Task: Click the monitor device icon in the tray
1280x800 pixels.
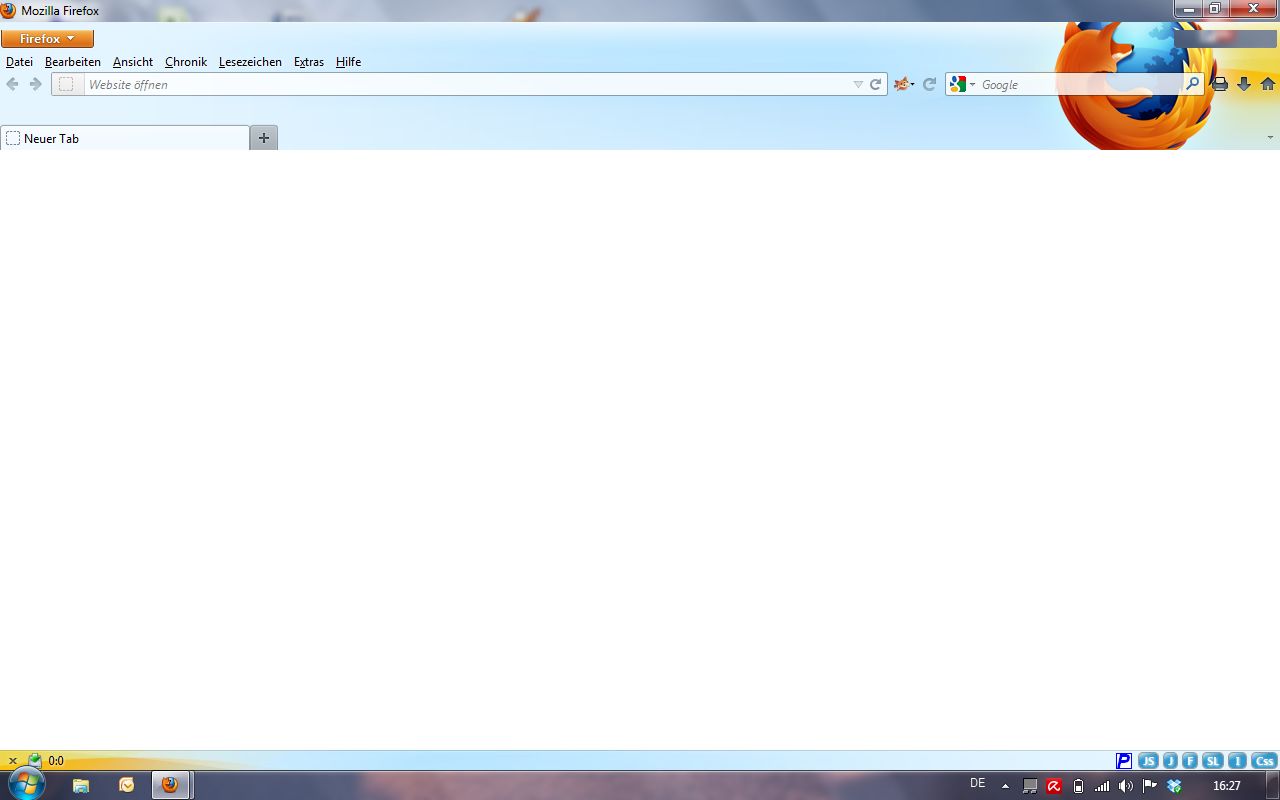Action: click(x=1030, y=786)
